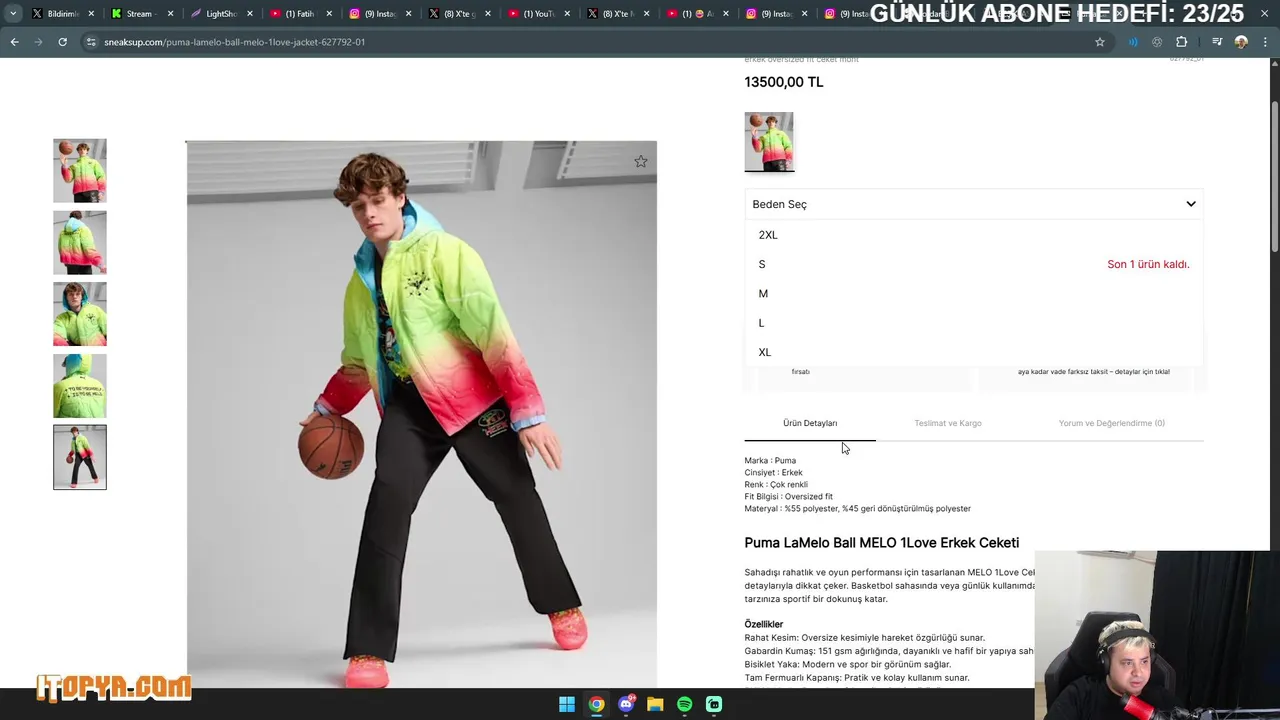Click the Materyal polyester composition line
1280x720 pixels.
[857, 509]
